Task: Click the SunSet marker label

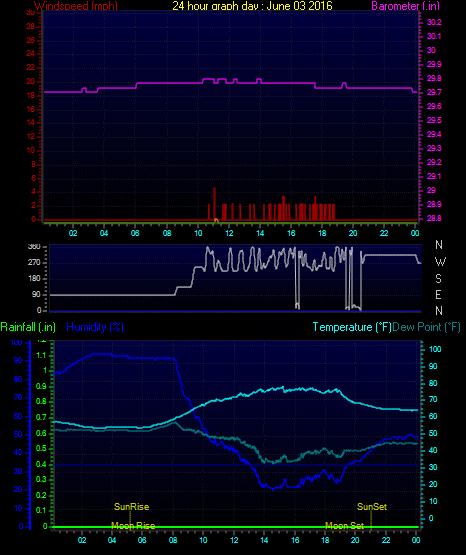Action: click(372, 507)
